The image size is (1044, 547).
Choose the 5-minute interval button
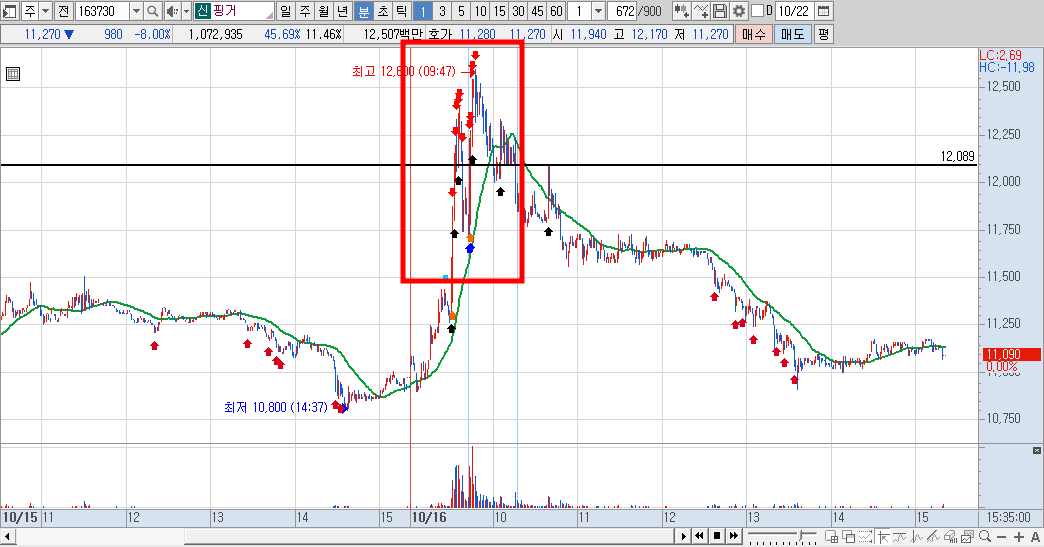tap(461, 11)
